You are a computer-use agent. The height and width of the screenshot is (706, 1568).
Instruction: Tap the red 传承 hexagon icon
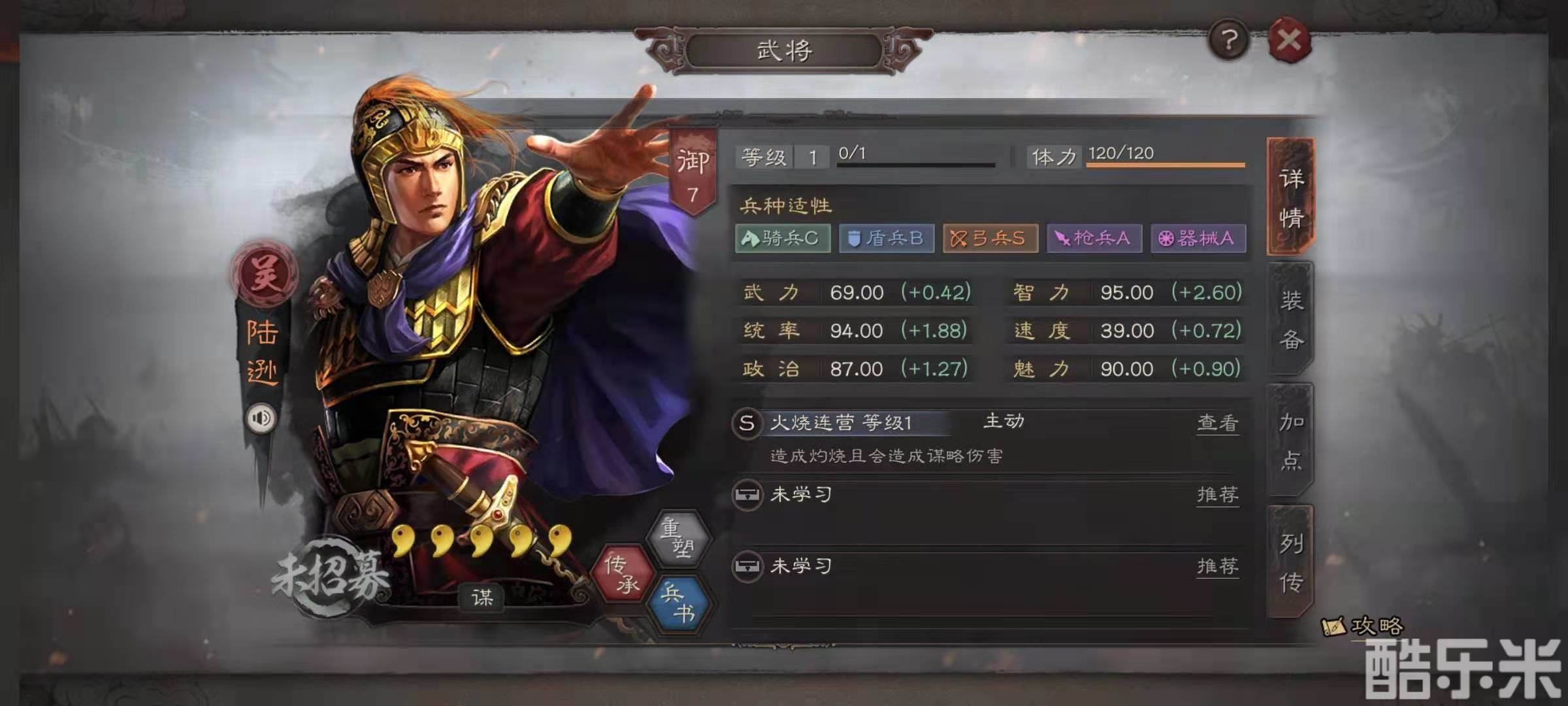click(622, 573)
